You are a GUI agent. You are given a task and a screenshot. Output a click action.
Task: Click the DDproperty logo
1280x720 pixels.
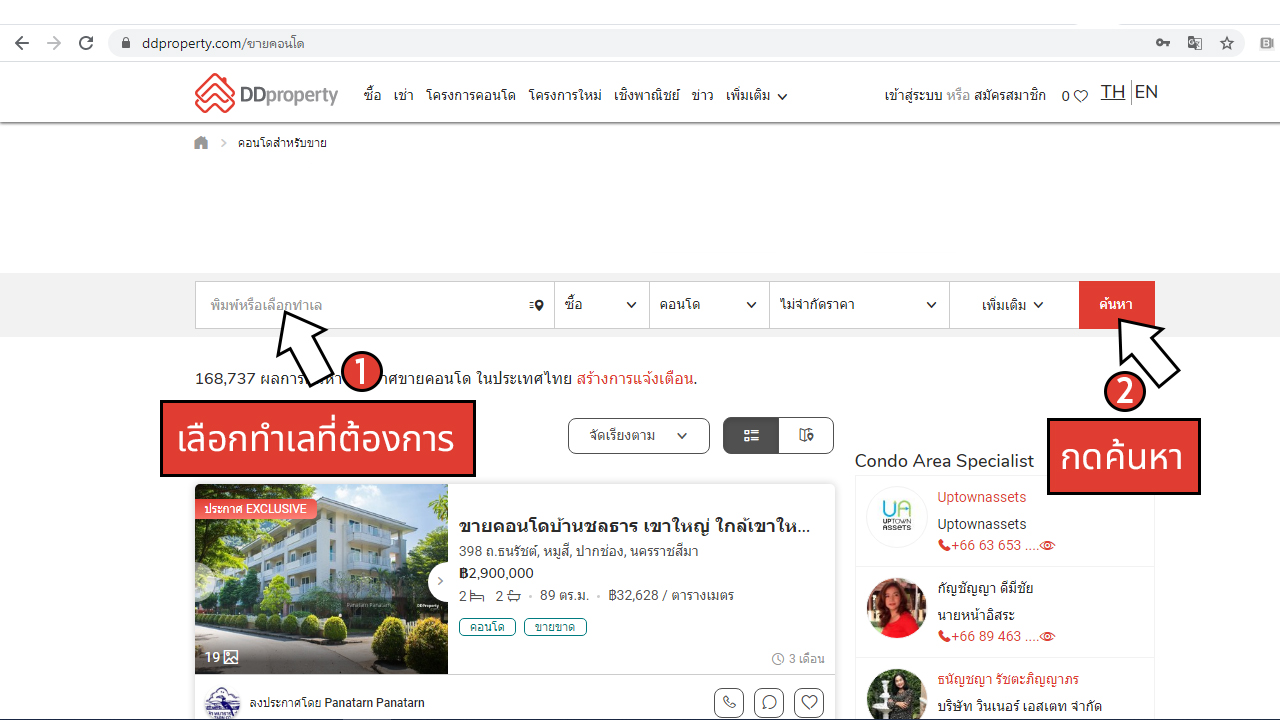pyautogui.click(x=266, y=94)
